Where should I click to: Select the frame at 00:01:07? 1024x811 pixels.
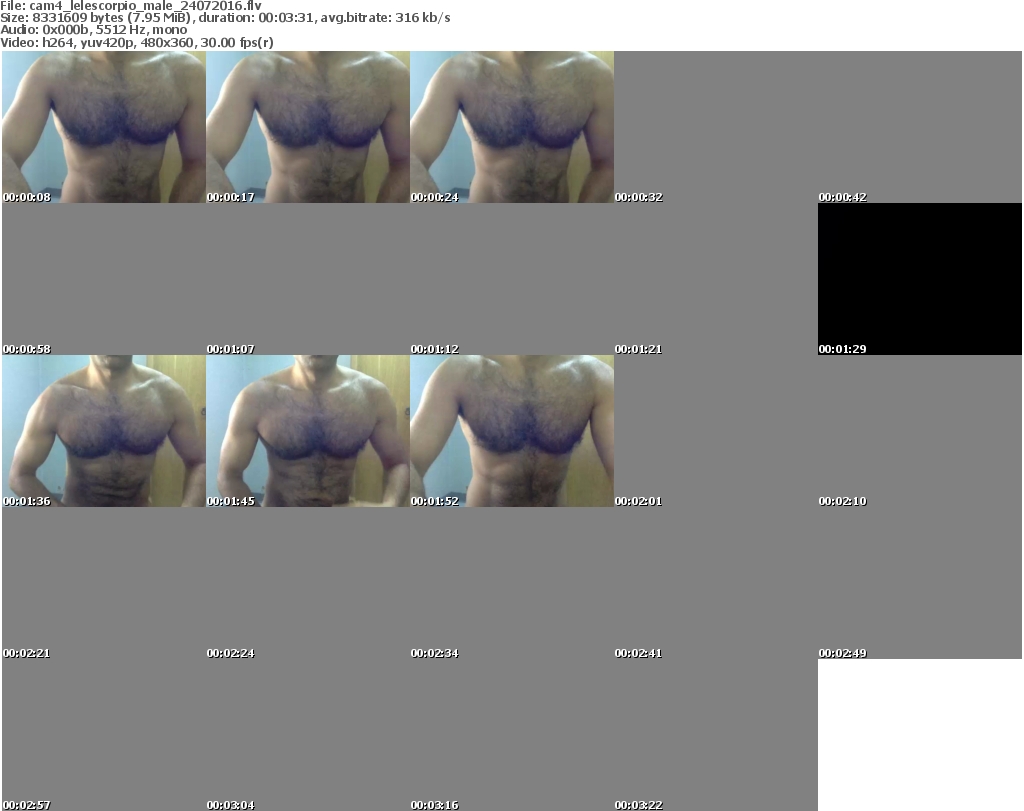308,279
